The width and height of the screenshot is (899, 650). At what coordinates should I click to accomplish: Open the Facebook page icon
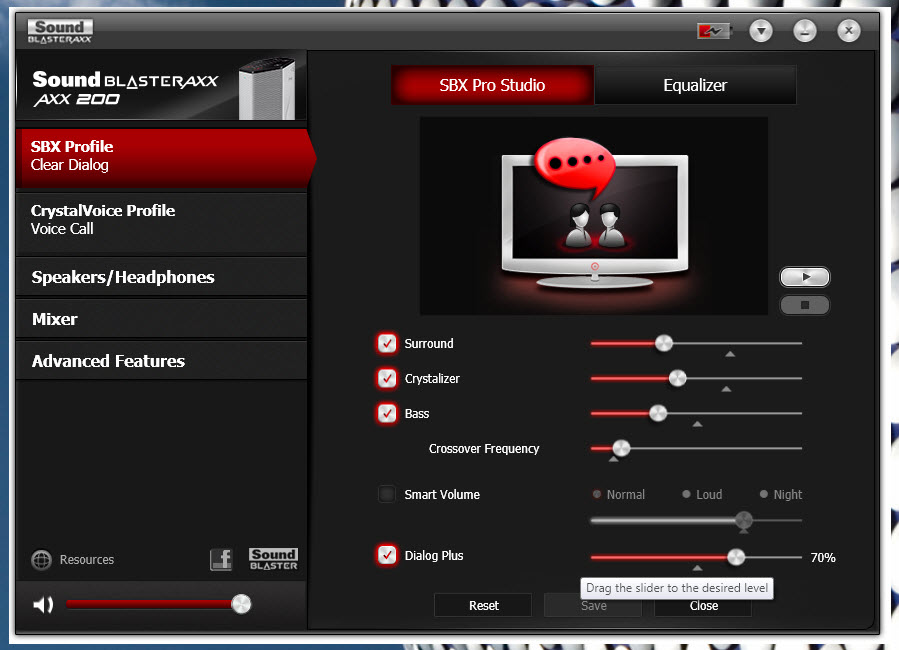221,559
